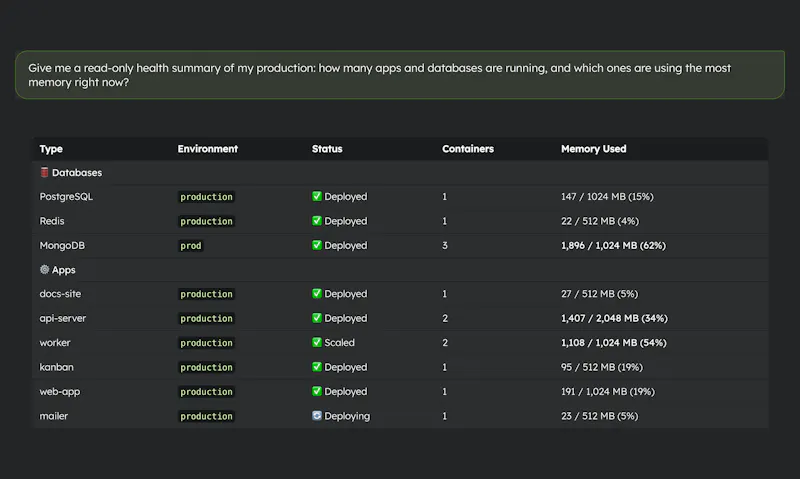The width and height of the screenshot is (800, 479).
Task: Click the docs-site name cell
Action: pyautogui.click(x=60, y=294)
